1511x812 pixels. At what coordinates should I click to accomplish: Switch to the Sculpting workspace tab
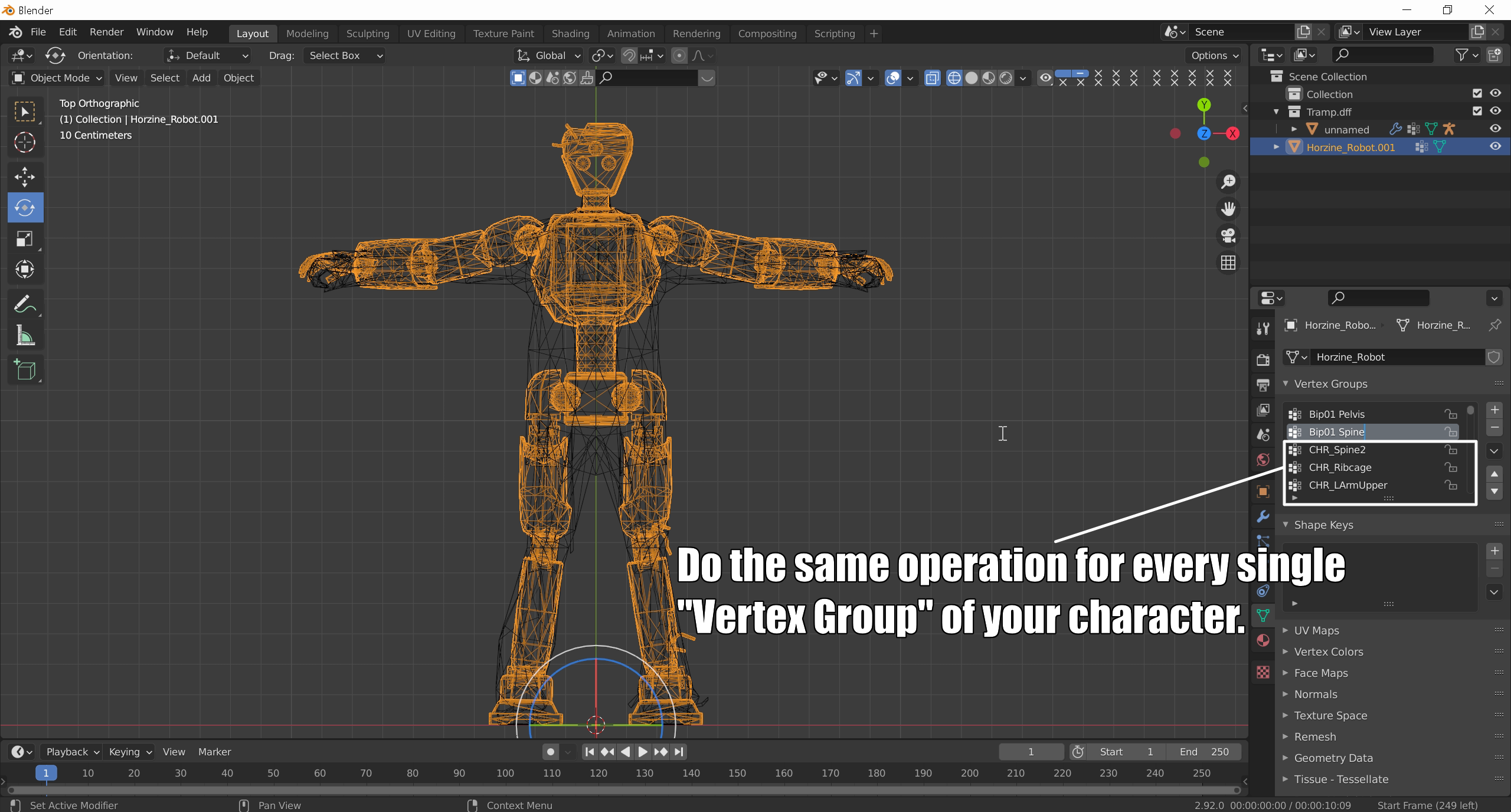(367, 34)
